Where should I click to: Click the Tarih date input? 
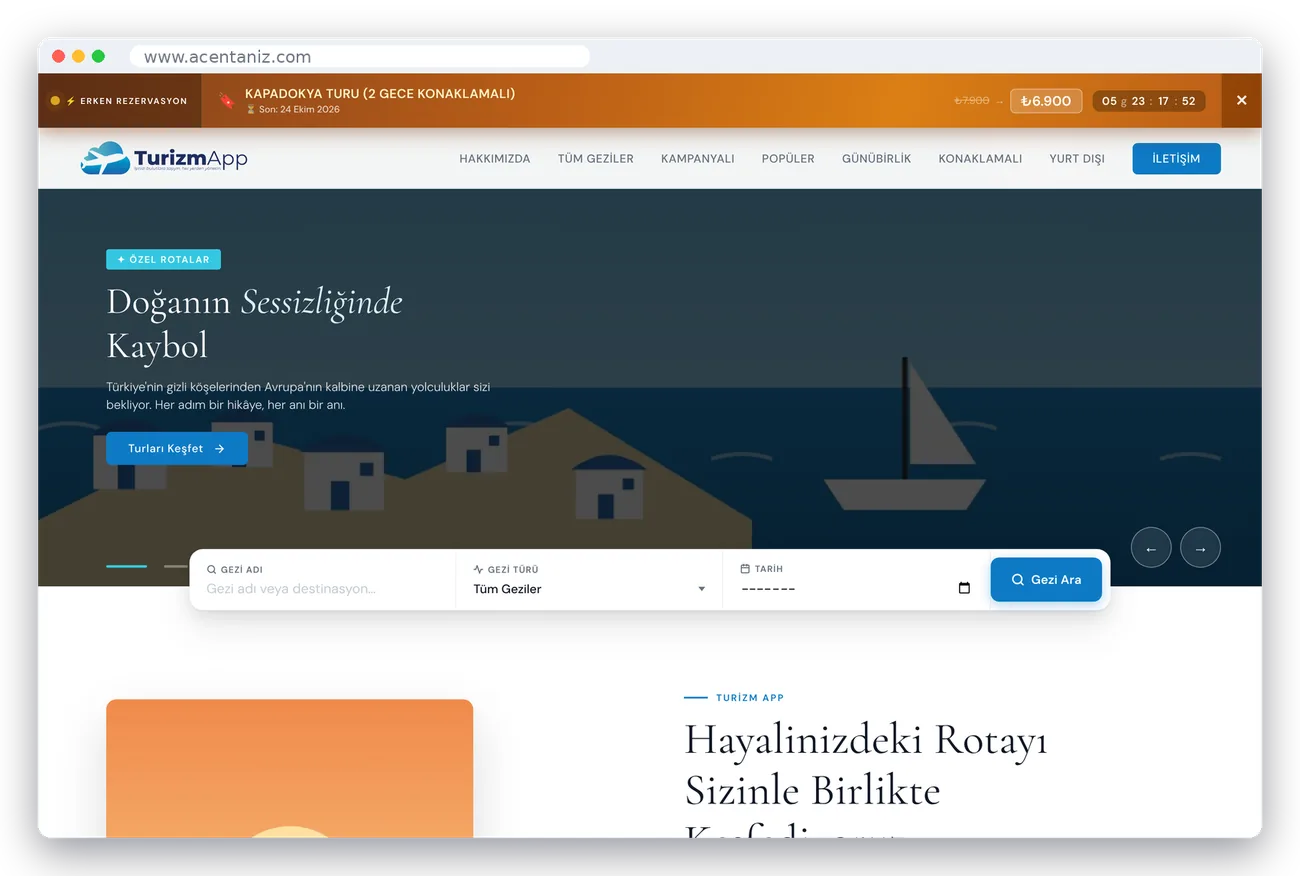[856, 589]
